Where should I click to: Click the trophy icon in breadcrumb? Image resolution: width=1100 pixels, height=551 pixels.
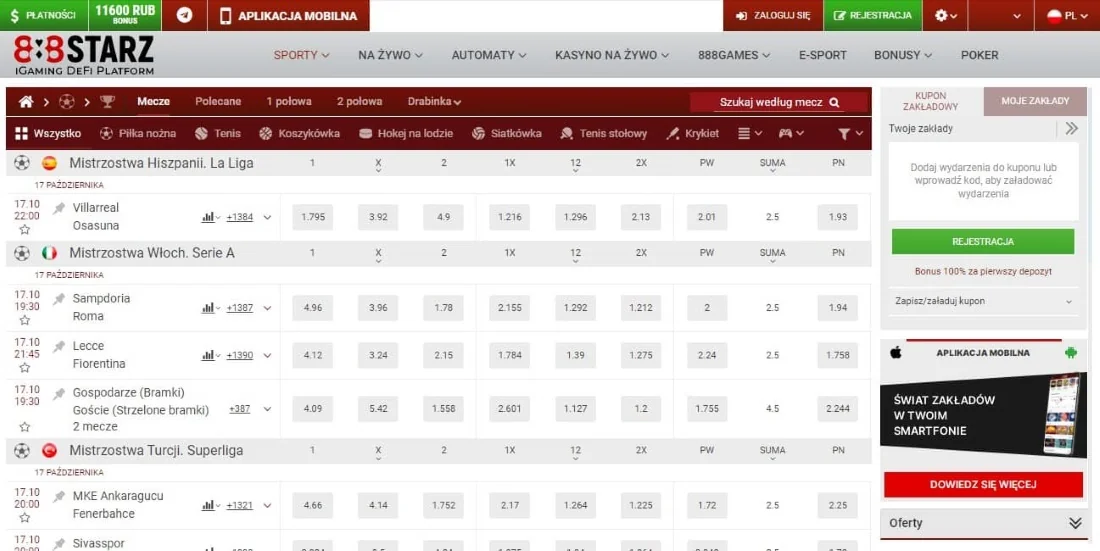[x=107, y=102]
